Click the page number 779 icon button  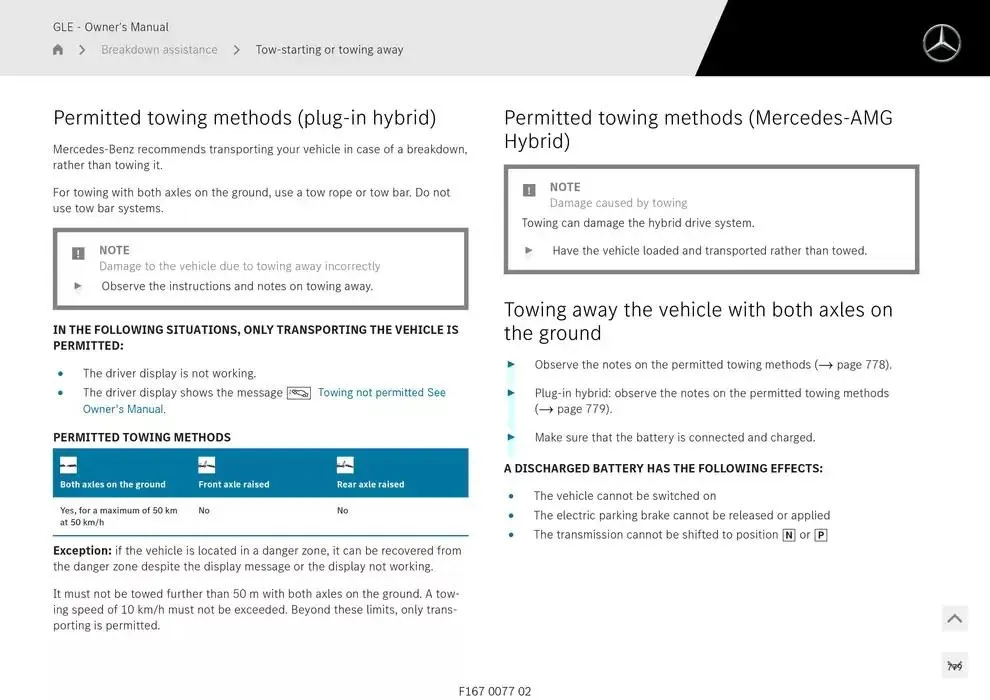pyautogui.click(x=954, y=665)
